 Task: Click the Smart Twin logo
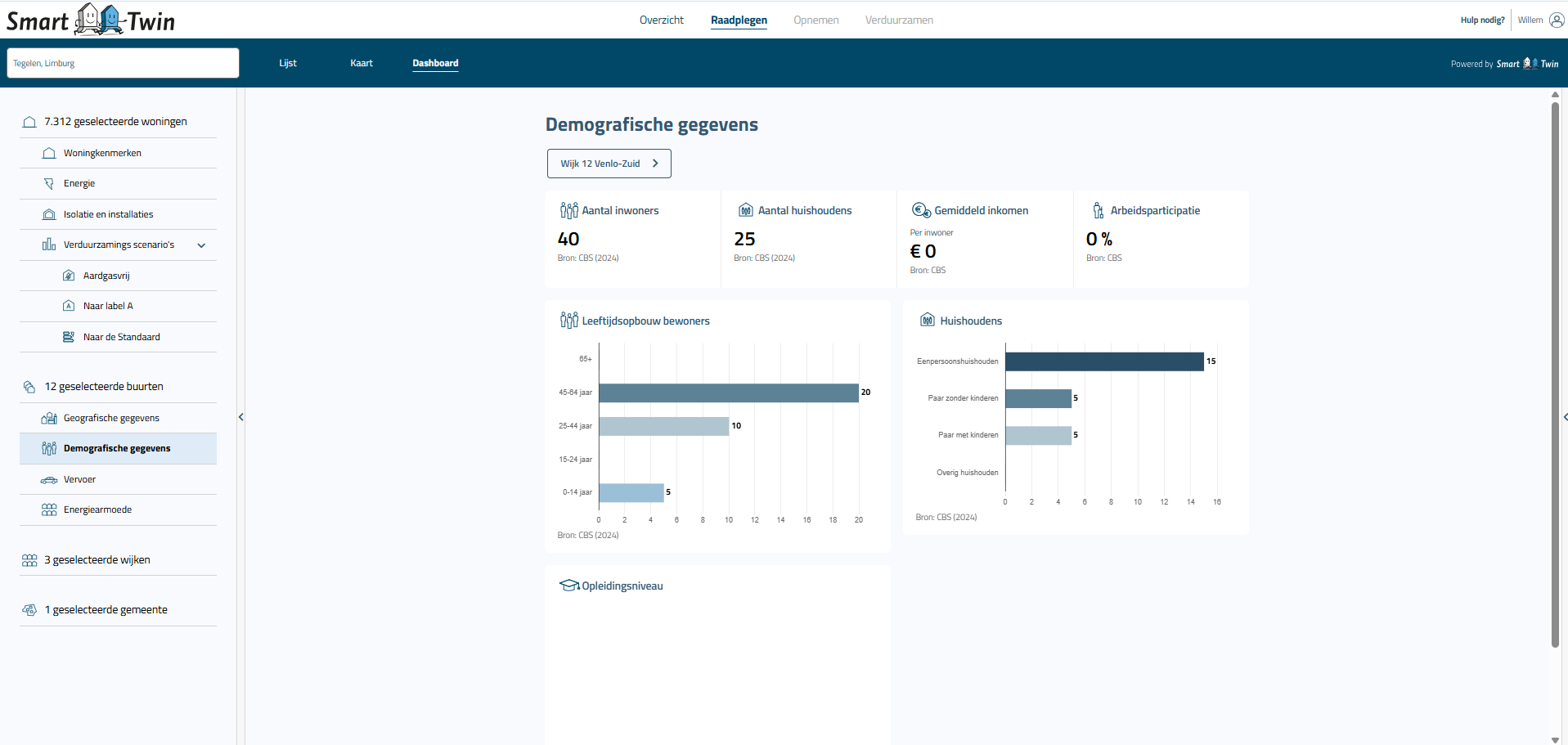91,20
